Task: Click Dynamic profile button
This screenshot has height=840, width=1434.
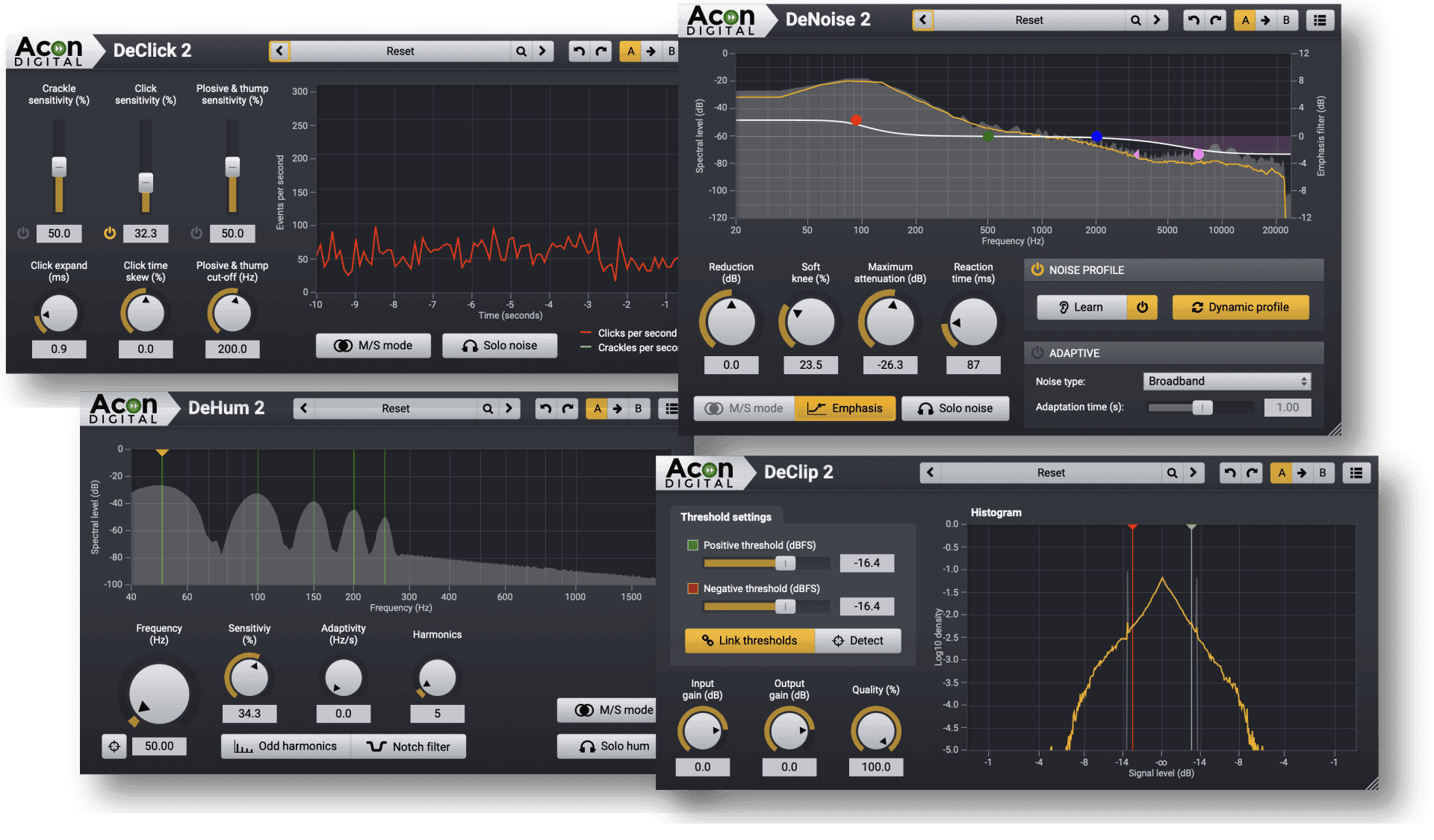Action: 1241,307
